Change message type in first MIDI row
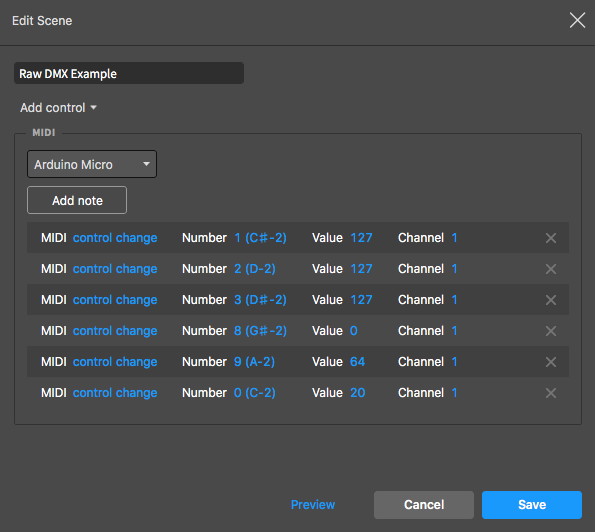595x532 pixels. coord(115,238)
